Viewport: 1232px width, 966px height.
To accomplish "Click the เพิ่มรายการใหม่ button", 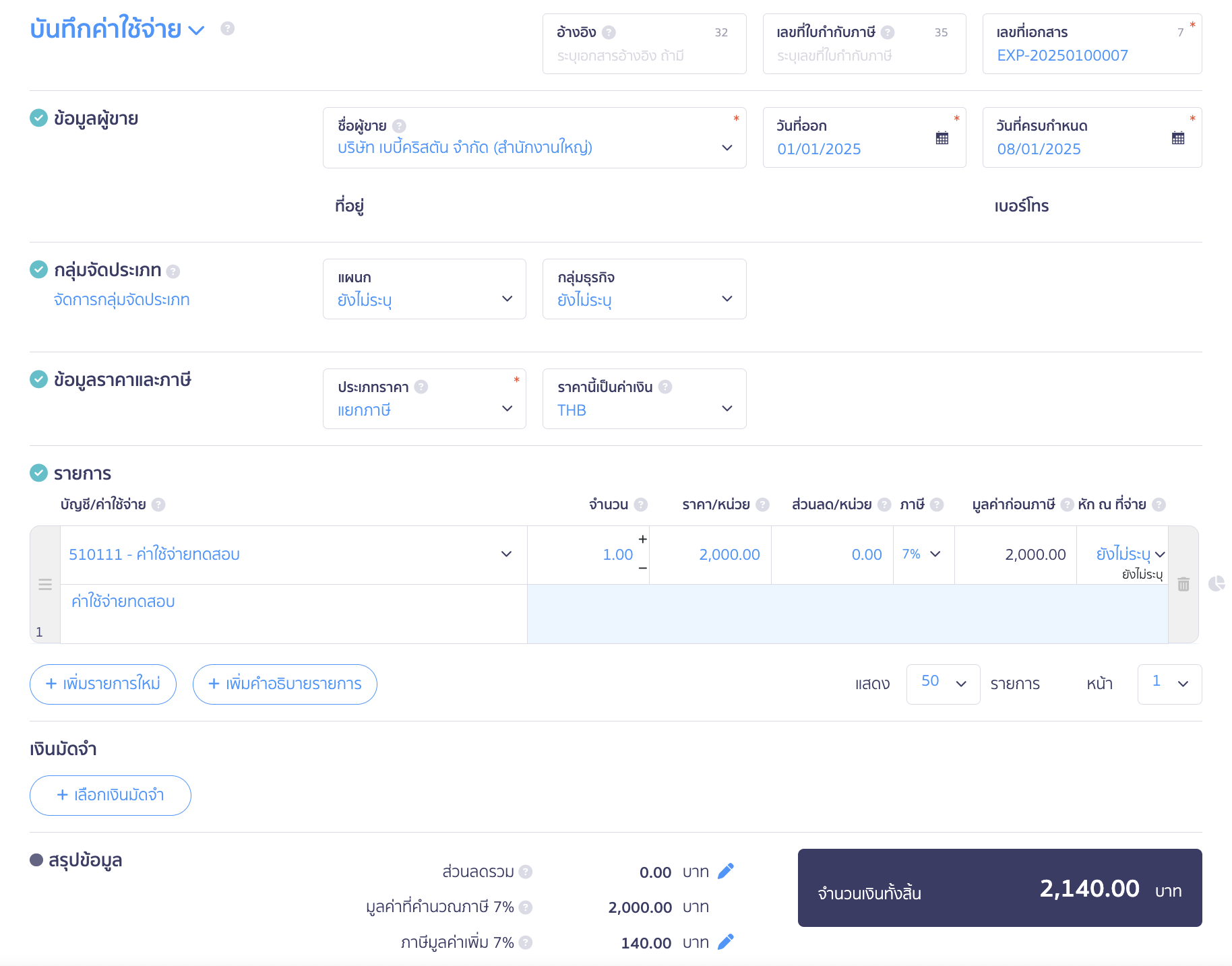I will click(103, 684).
